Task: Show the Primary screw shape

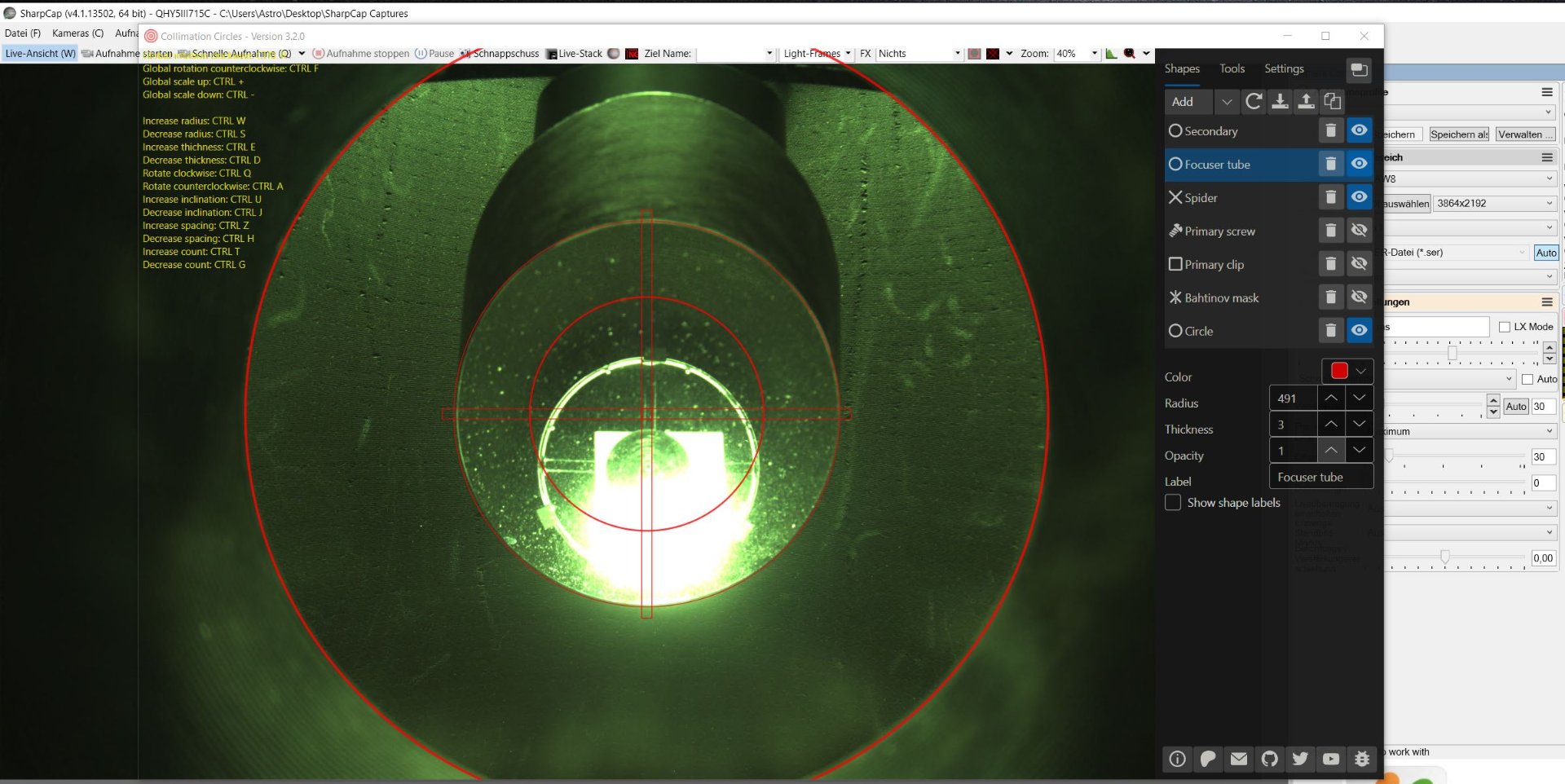Action: pyautogui.click(x=1359, y=231)
